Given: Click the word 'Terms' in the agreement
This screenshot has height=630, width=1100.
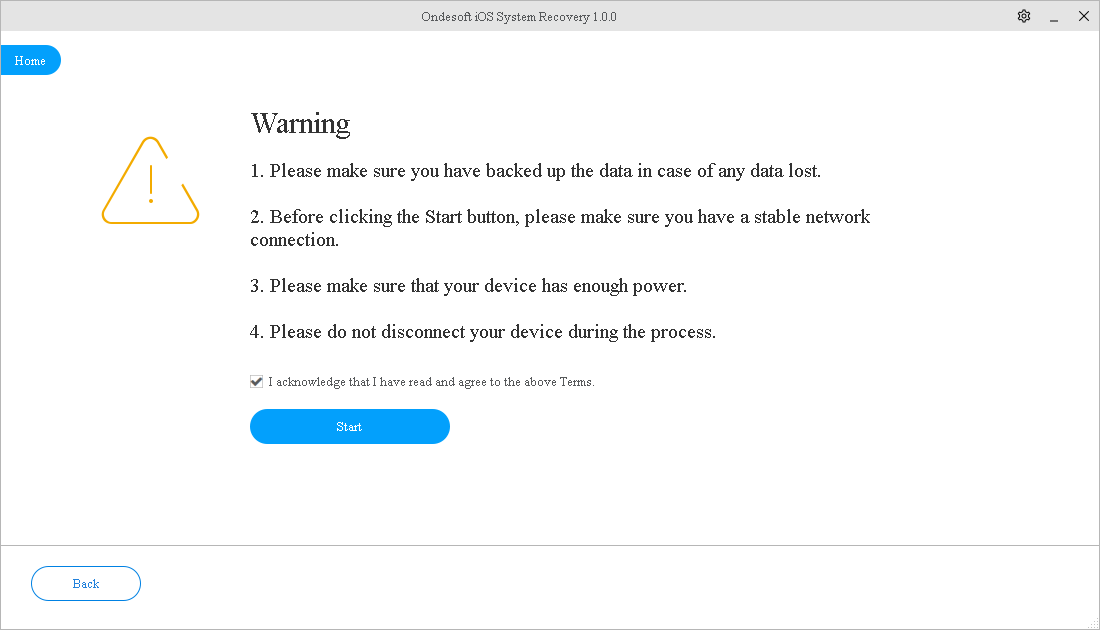Looking at the screenshot, I should 576,382.
